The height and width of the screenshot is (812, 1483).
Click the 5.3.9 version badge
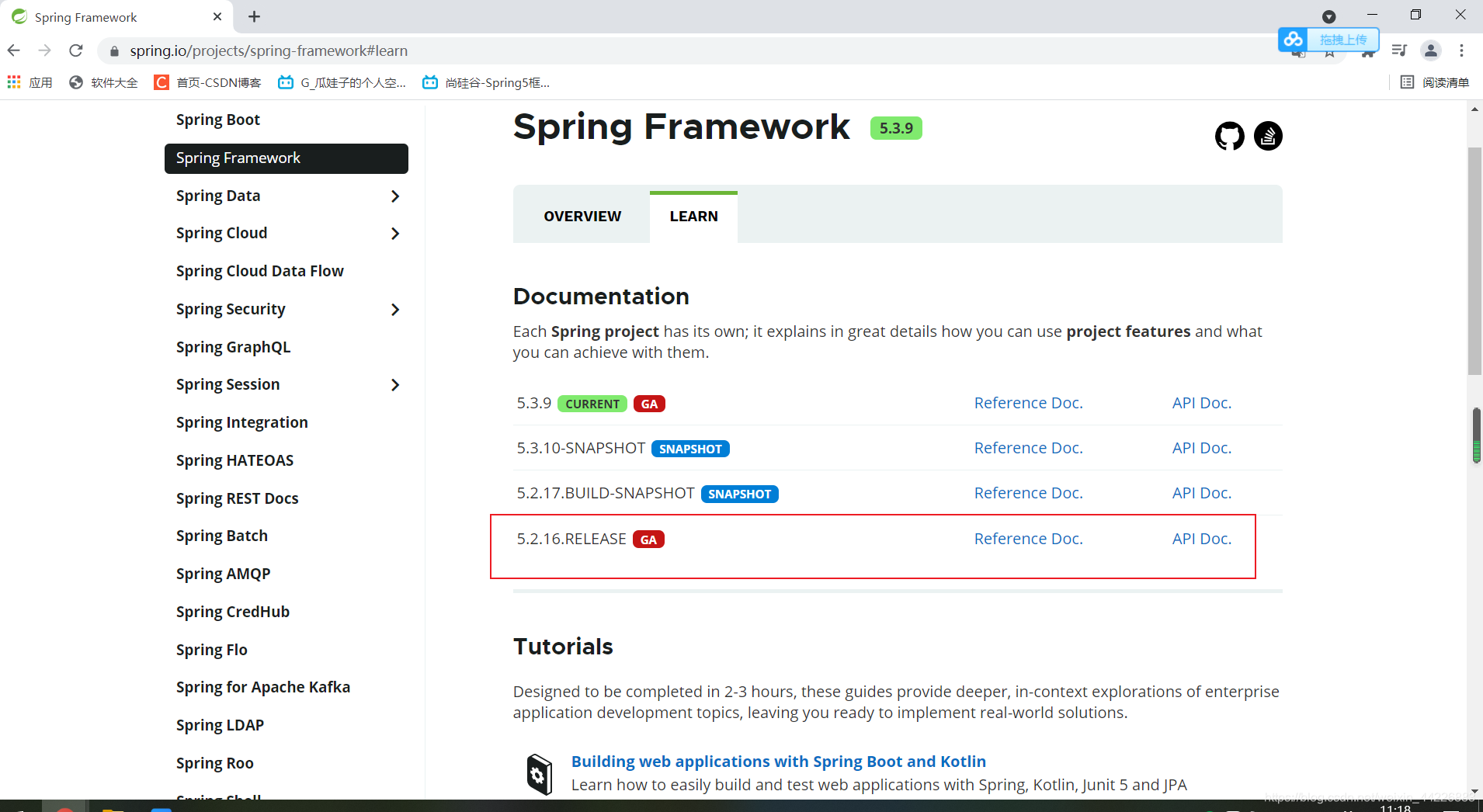pyautogui.click(x=896, y=128)
